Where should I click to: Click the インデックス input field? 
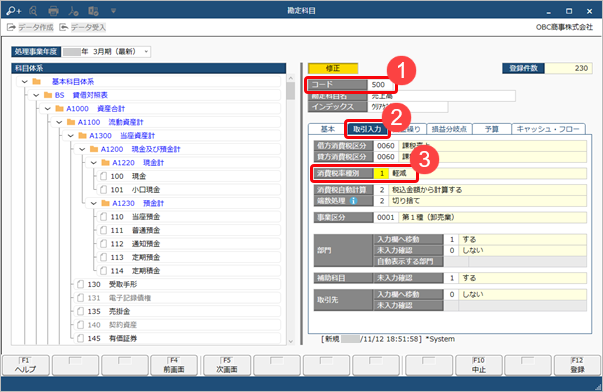(x=408, y=107)
